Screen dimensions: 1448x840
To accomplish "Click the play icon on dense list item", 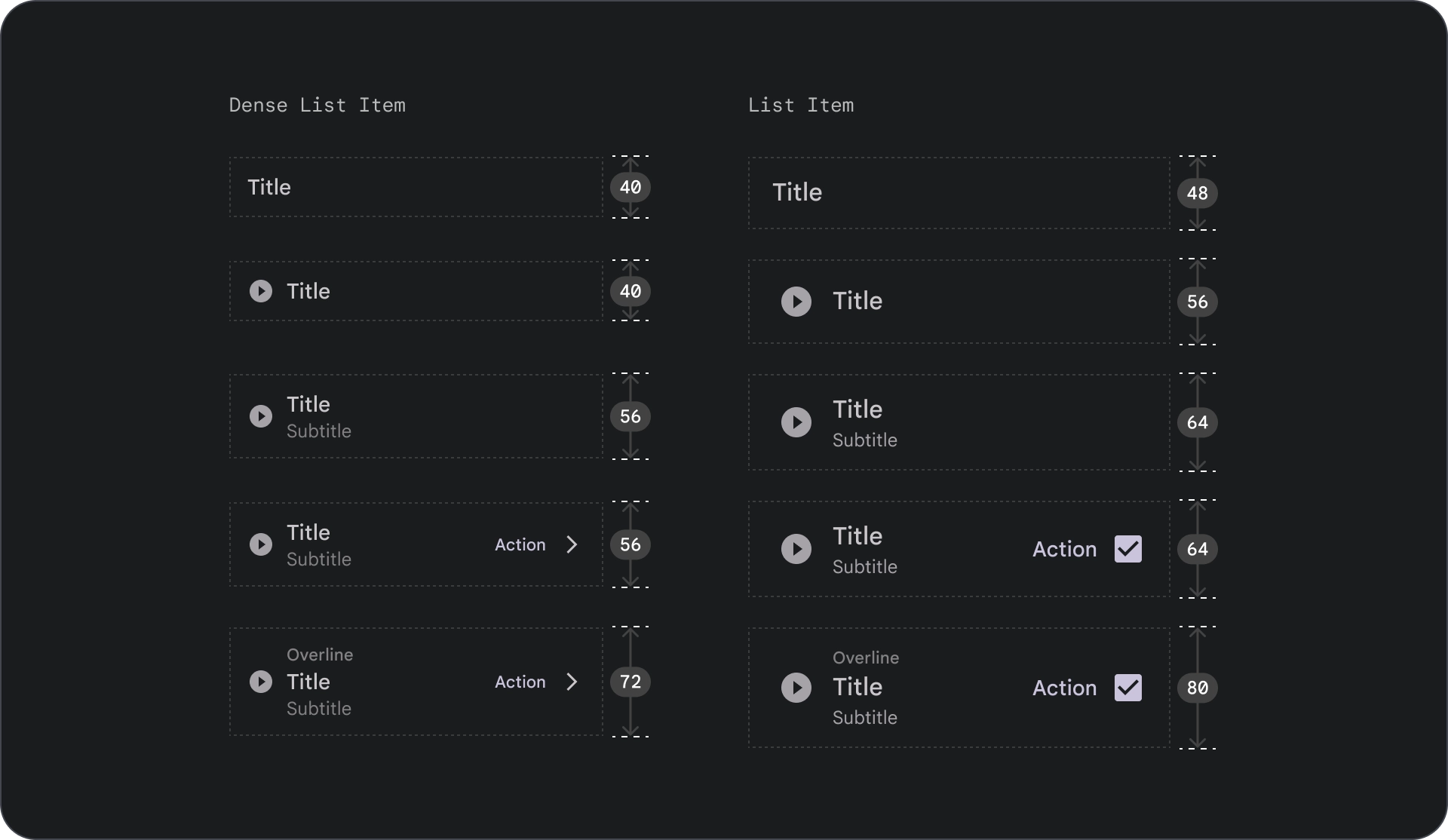I will point(260,291).
